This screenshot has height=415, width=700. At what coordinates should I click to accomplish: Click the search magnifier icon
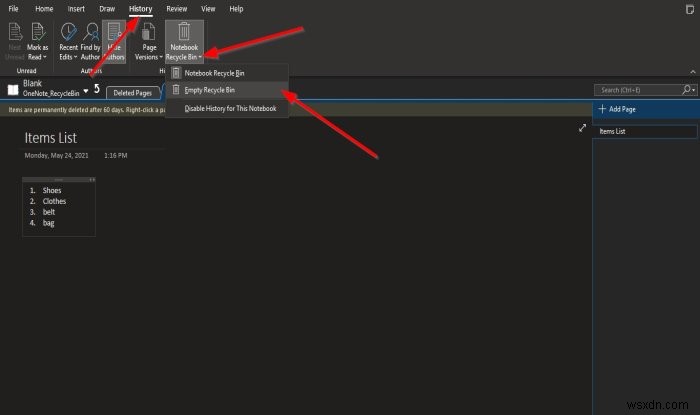[686, 90]
